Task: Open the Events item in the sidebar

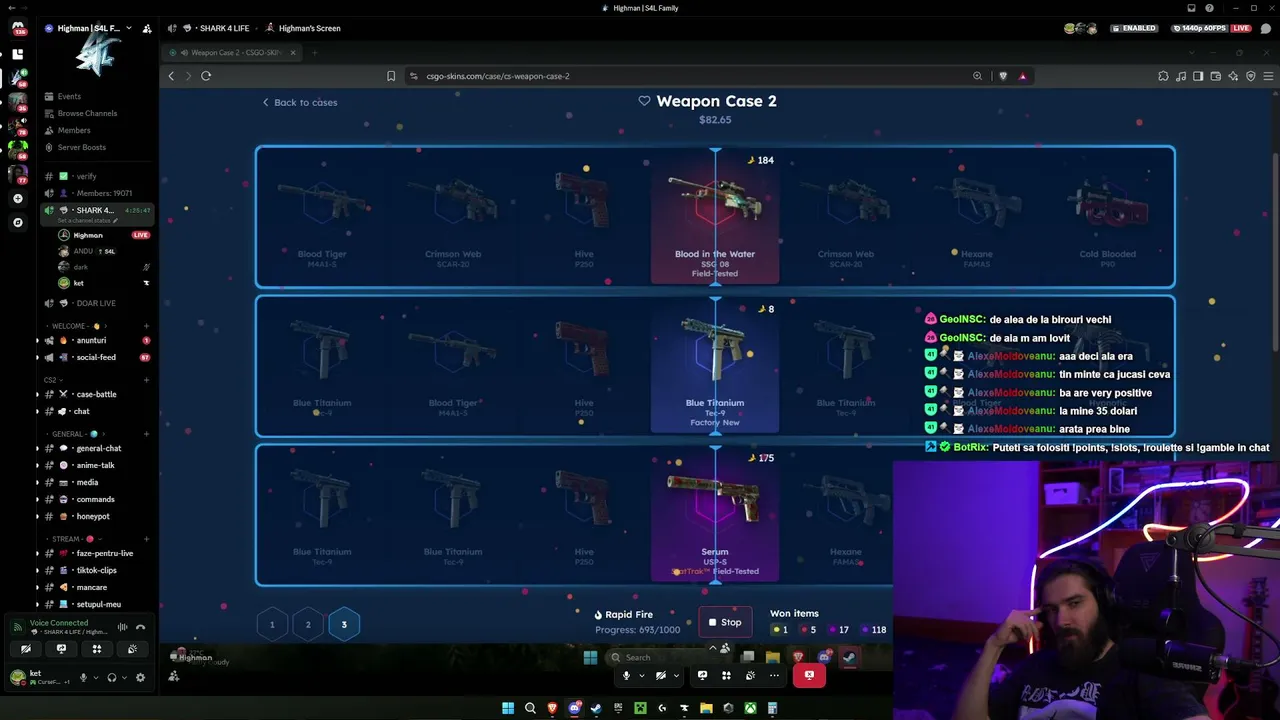Action: click(x=69, y=96)
